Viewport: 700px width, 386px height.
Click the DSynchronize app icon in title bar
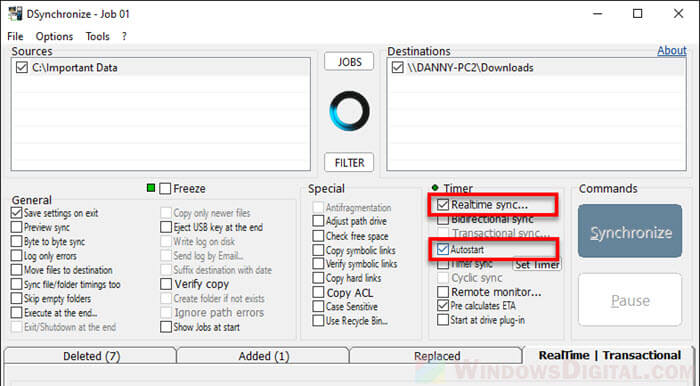click(x=15, y=14)
